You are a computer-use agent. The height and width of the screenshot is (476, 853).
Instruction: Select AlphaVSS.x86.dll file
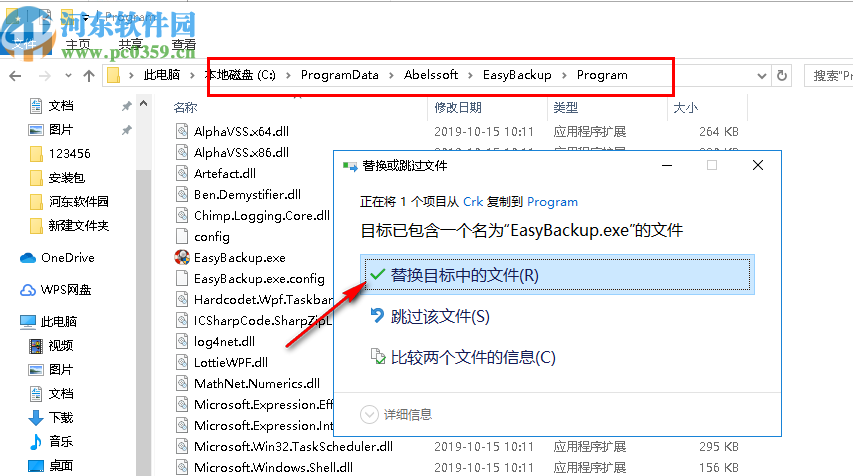(x=241, y=152)
